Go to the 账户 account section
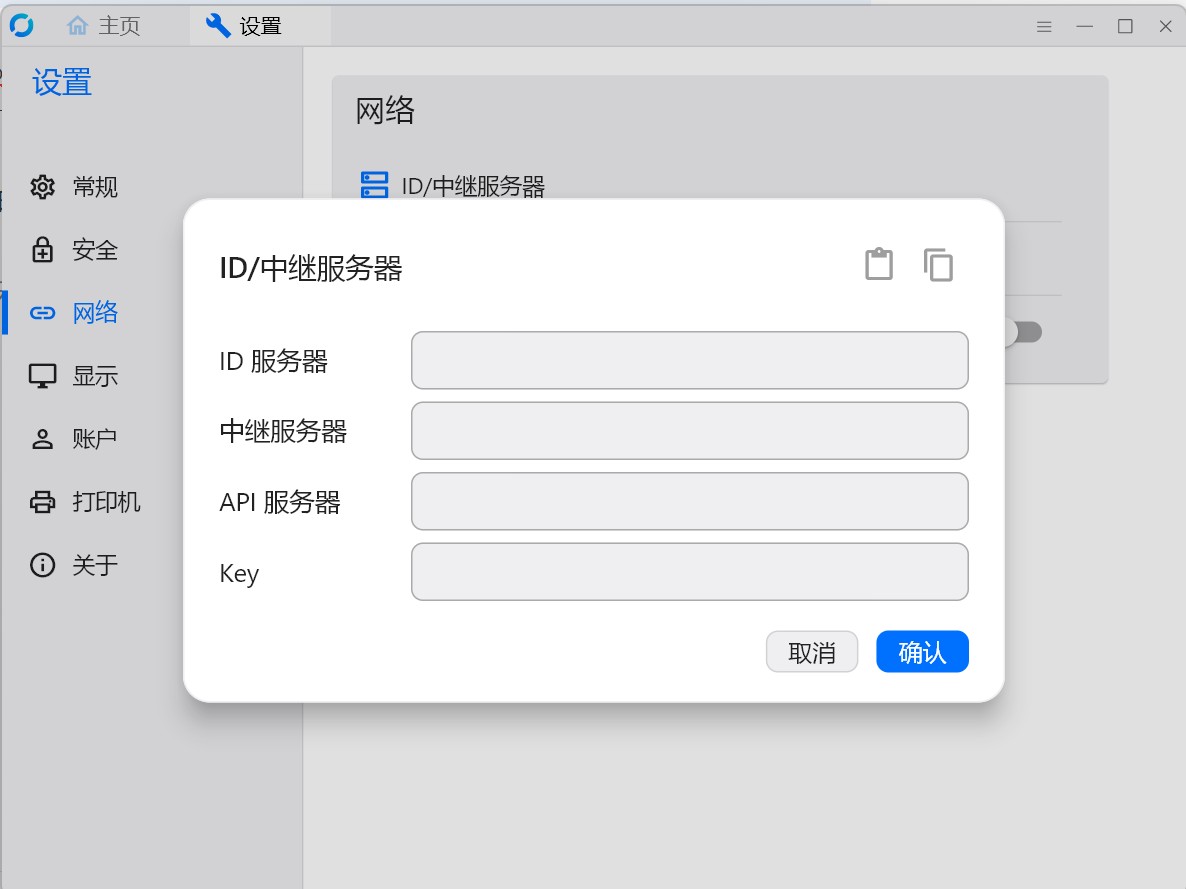 74,439
